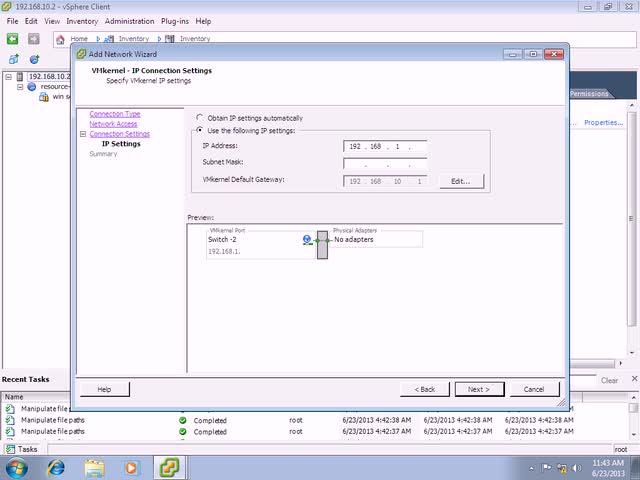
Task: Click the green back navigation arrow
Action: [13, 39]
